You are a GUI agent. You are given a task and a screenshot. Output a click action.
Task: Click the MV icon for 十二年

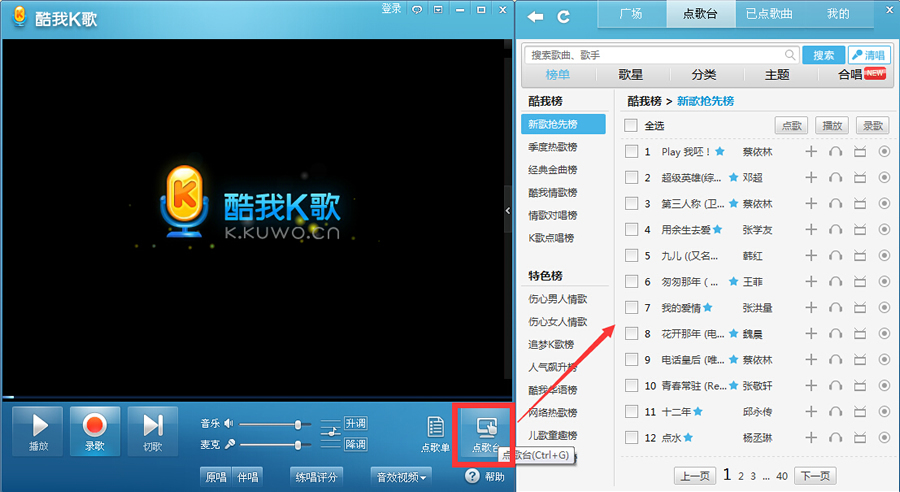click(x=859, y=412)
